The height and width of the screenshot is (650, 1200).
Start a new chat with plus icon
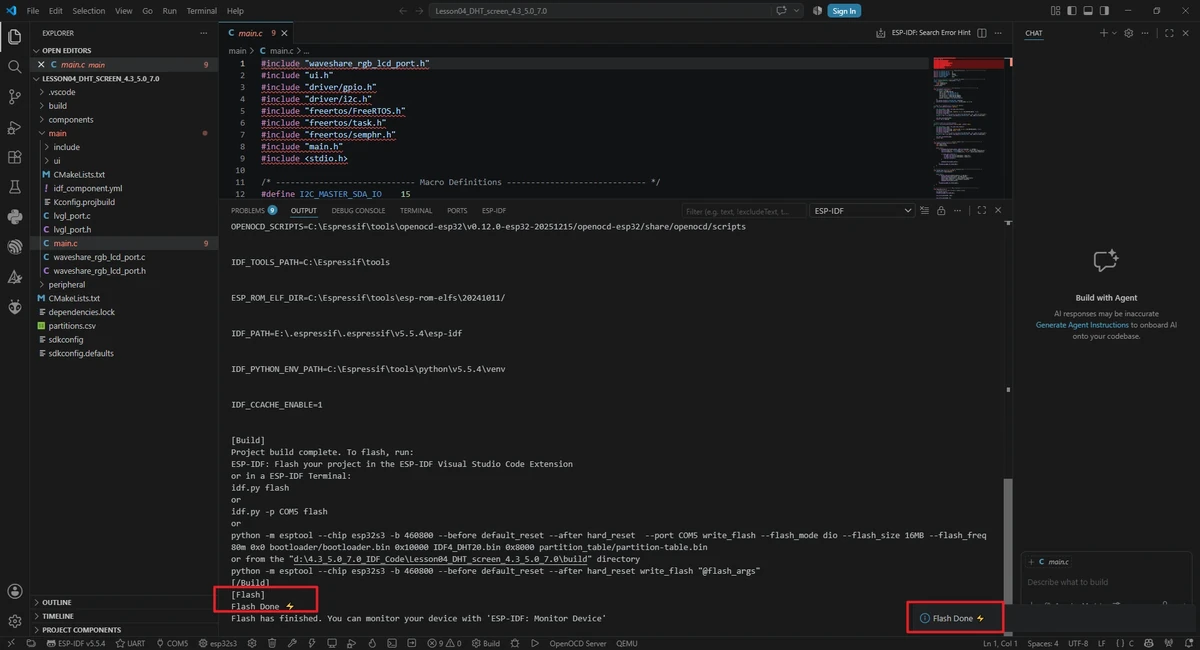(x=1103, y=33)
